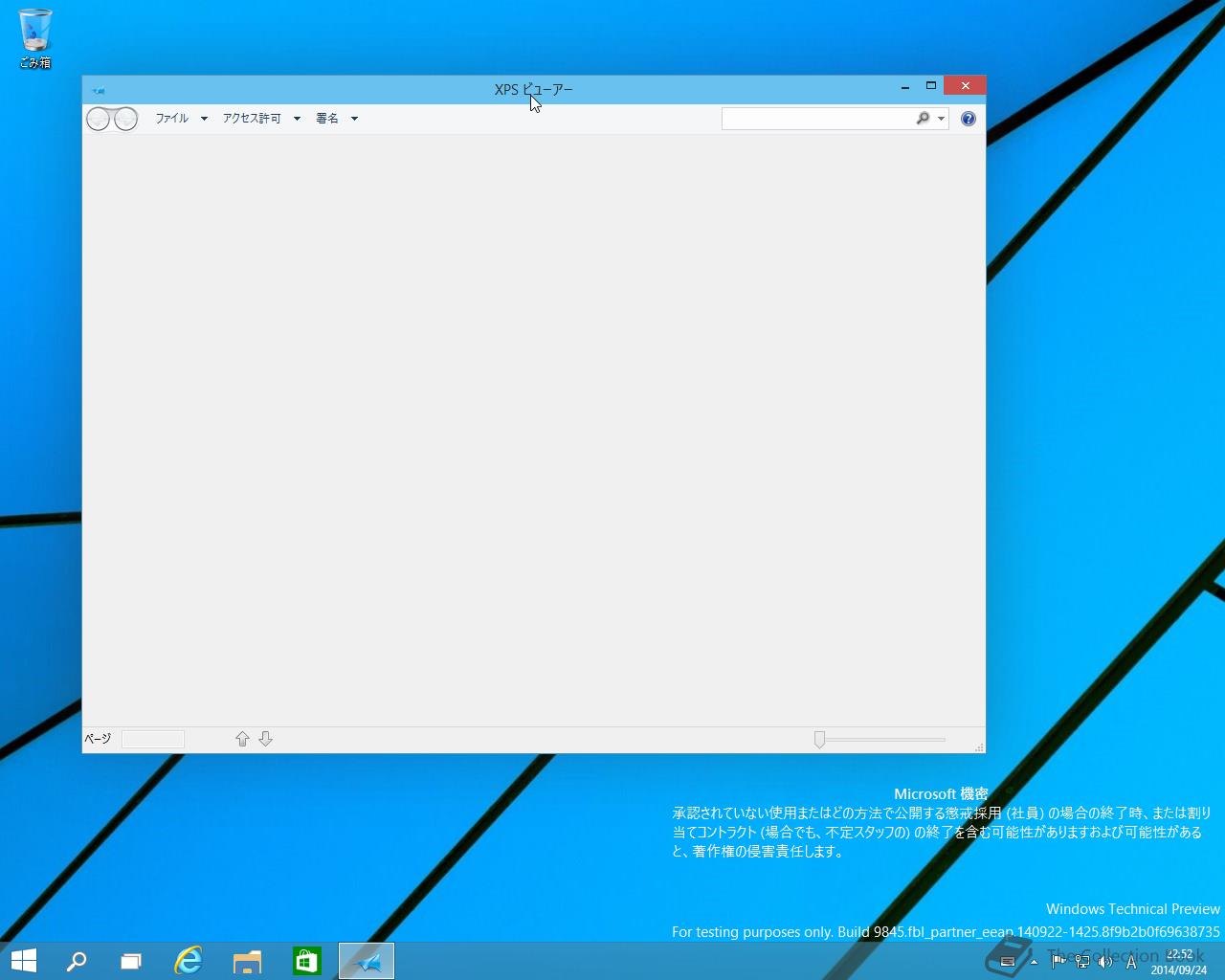Viewport: 1225px width, 980px height.
Task: Open the clock showing 2014/09/24
Action: (1179, 962)
